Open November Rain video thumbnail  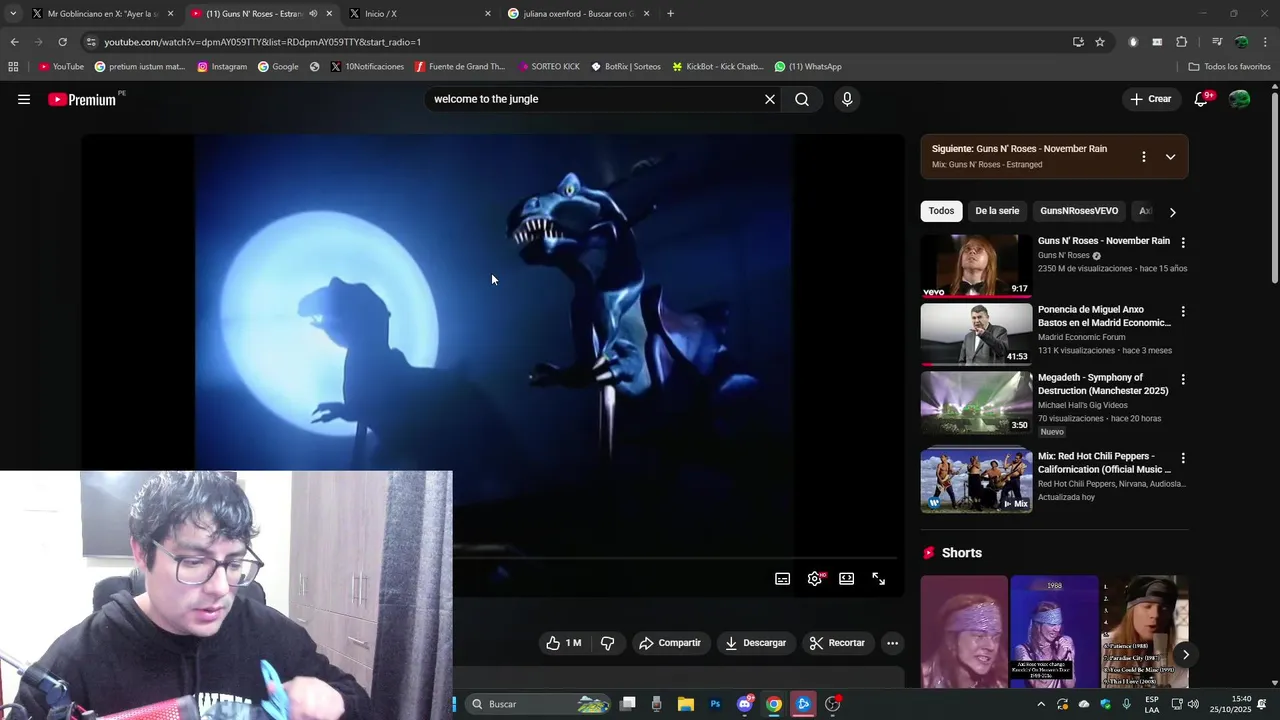tap(976, 266)
